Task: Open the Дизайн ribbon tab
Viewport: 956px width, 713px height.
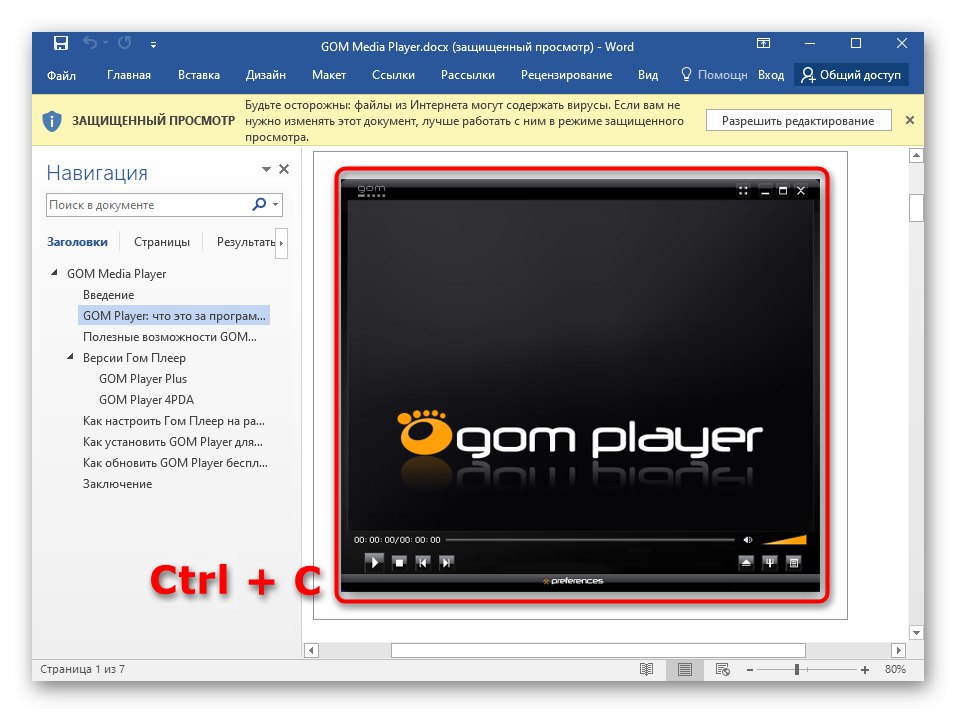Action: click(x=265, y=75)
